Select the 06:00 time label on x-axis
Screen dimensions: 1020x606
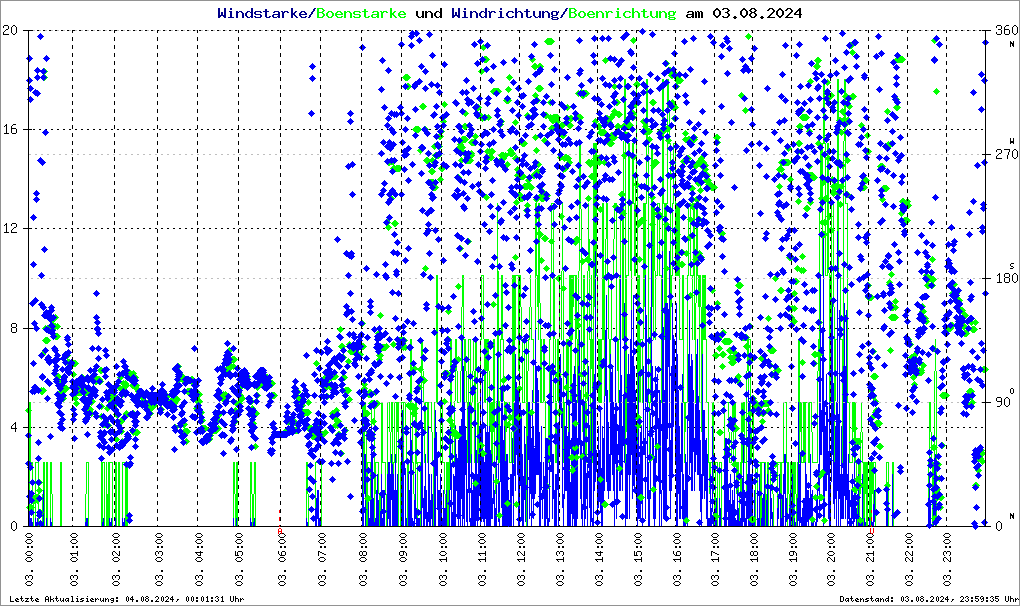281,560
